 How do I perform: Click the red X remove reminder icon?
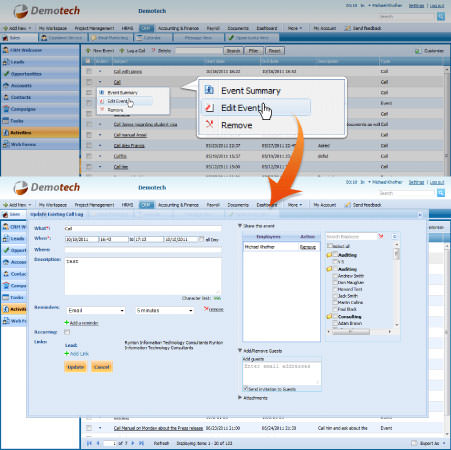click(206, 309)
